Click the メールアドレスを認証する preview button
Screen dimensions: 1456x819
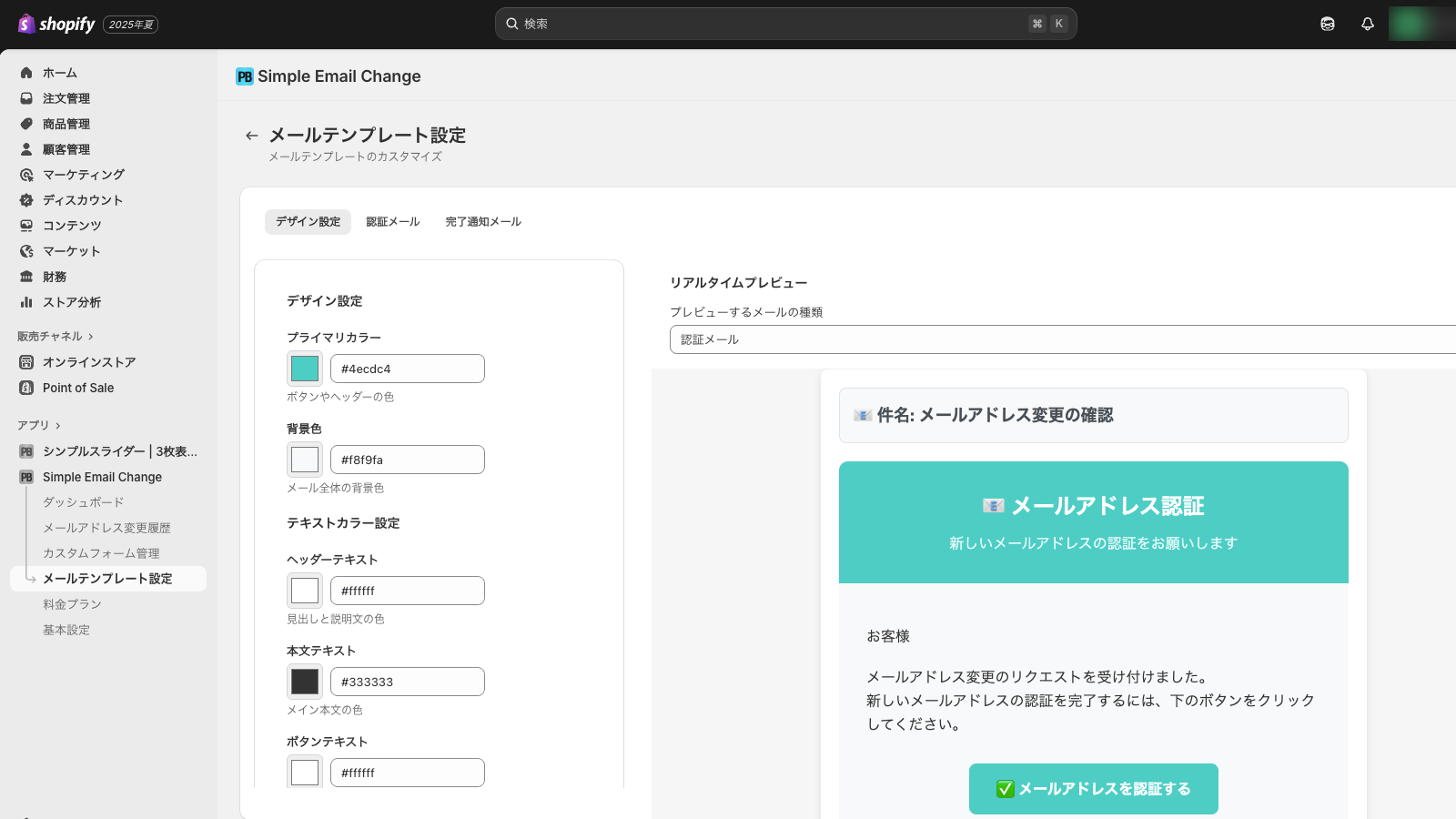[x=1093, y=789]
